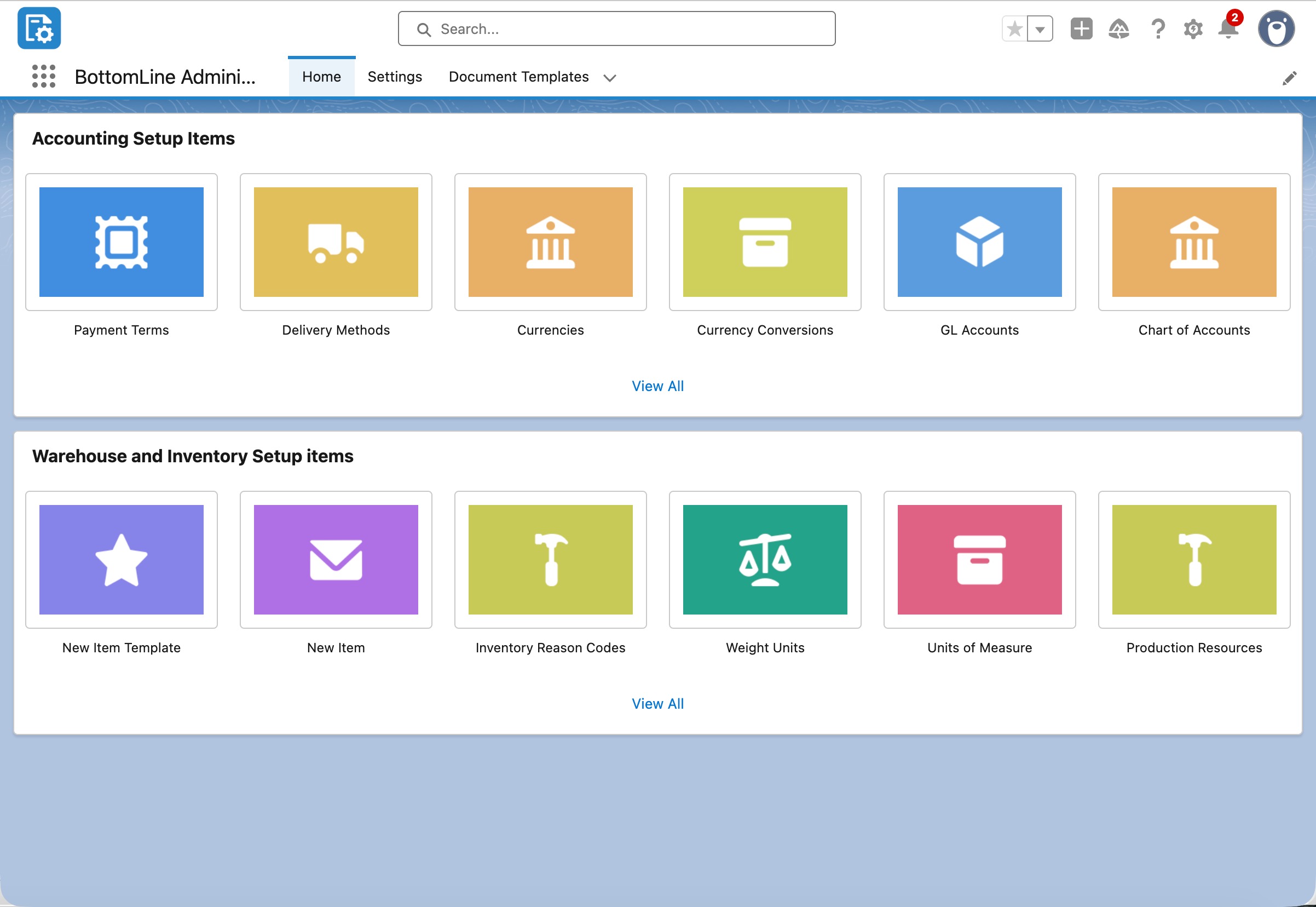Image resolution: width=1316 pixels, height=907 pixels.
Task: Open the notifications bell
Action: pyautogui.click(x=1228, y=28)
